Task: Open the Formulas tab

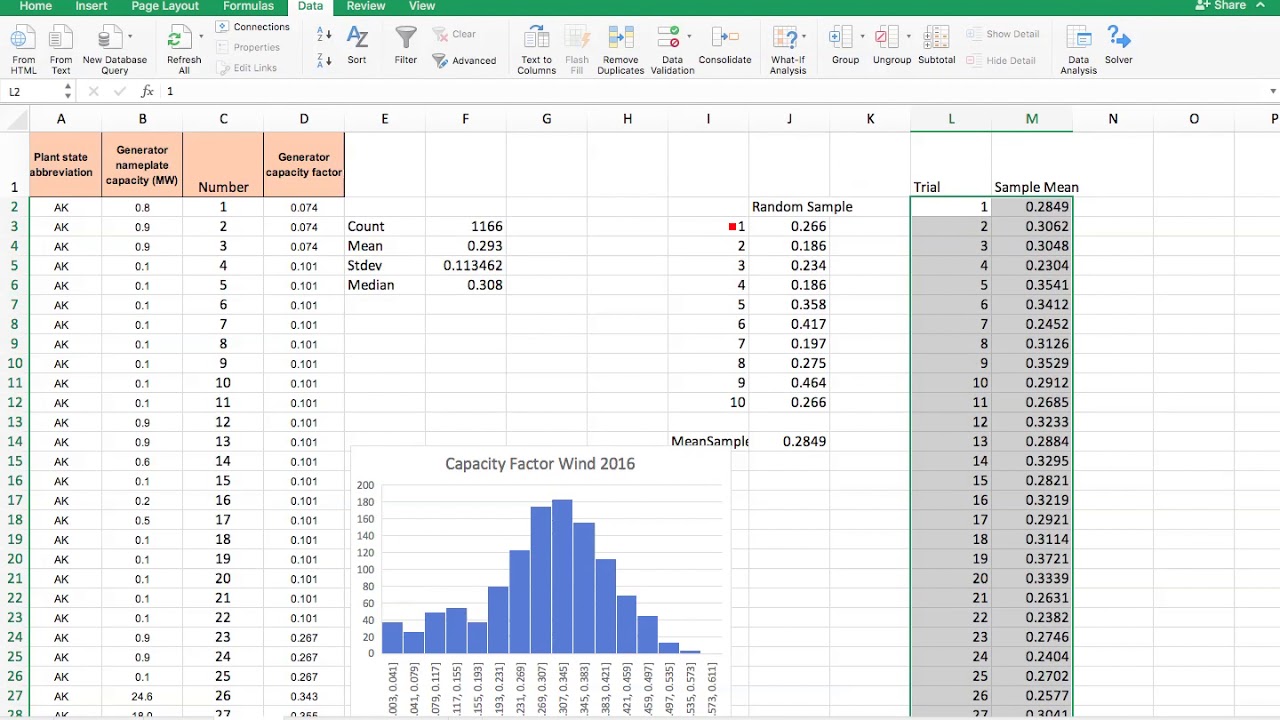Action: (248, 6)
